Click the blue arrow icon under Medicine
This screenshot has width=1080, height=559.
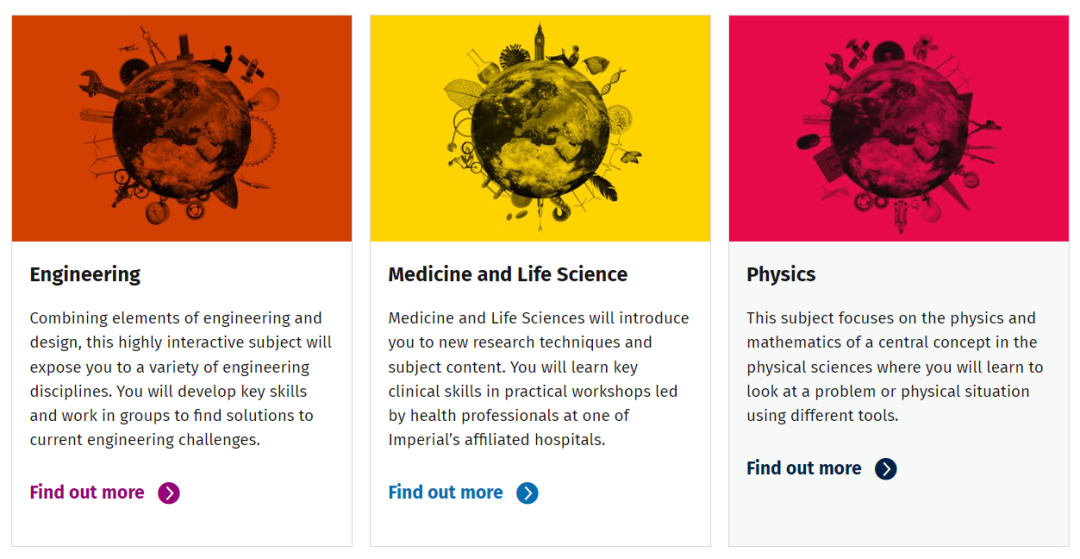click(528, 493)
